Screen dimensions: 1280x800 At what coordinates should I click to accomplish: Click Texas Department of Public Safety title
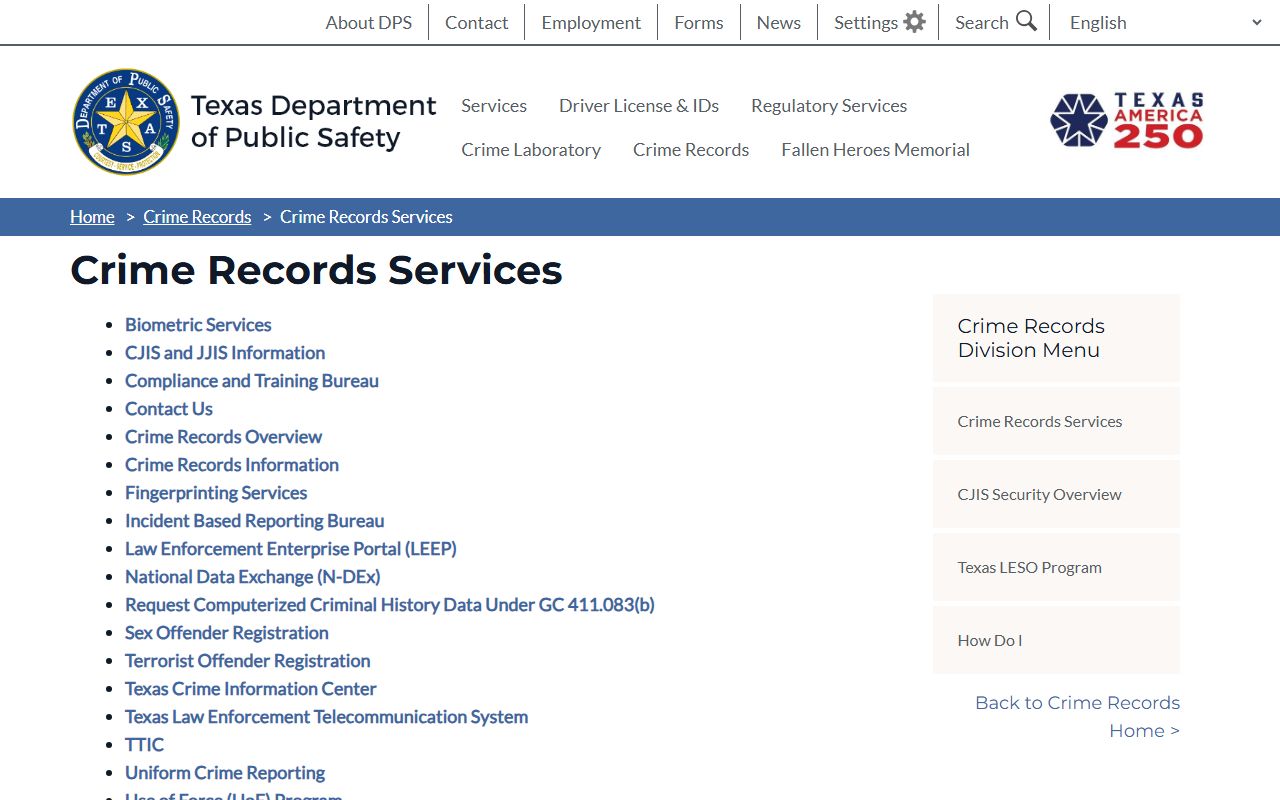[313, 121]
